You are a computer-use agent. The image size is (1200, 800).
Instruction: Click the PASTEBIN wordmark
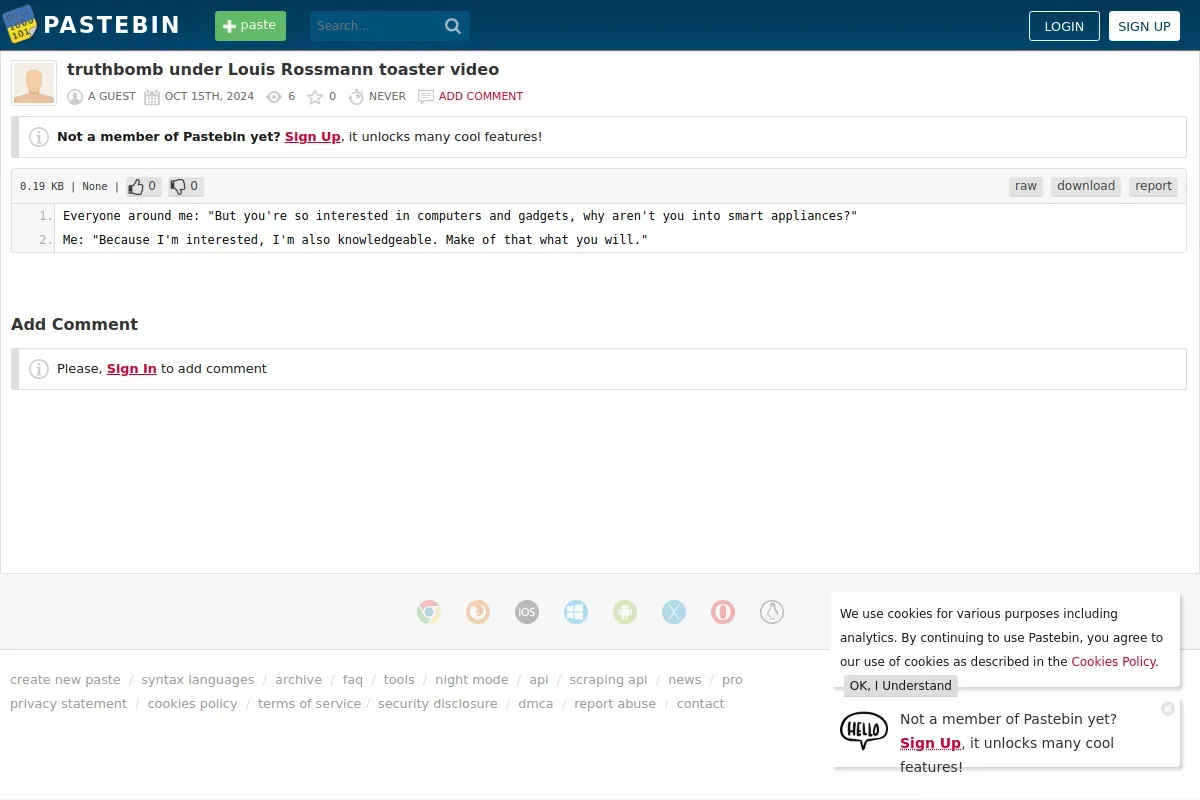[x=112, y=26]
